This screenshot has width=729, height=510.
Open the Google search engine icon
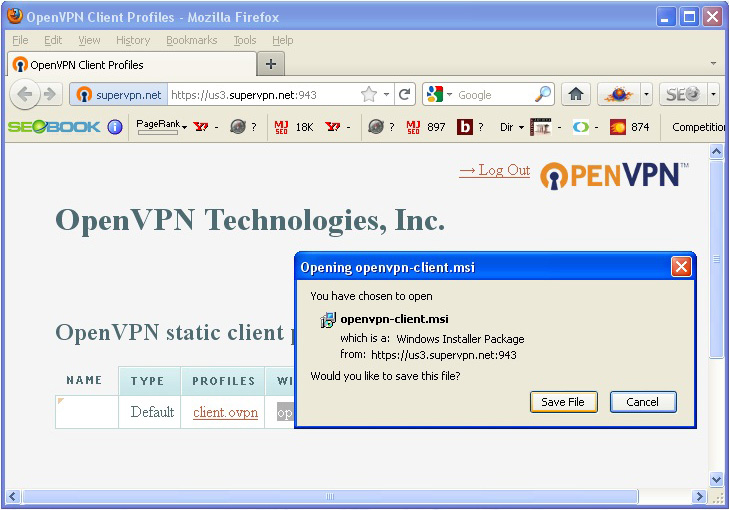pyautogui.click(x=435, y=94)
